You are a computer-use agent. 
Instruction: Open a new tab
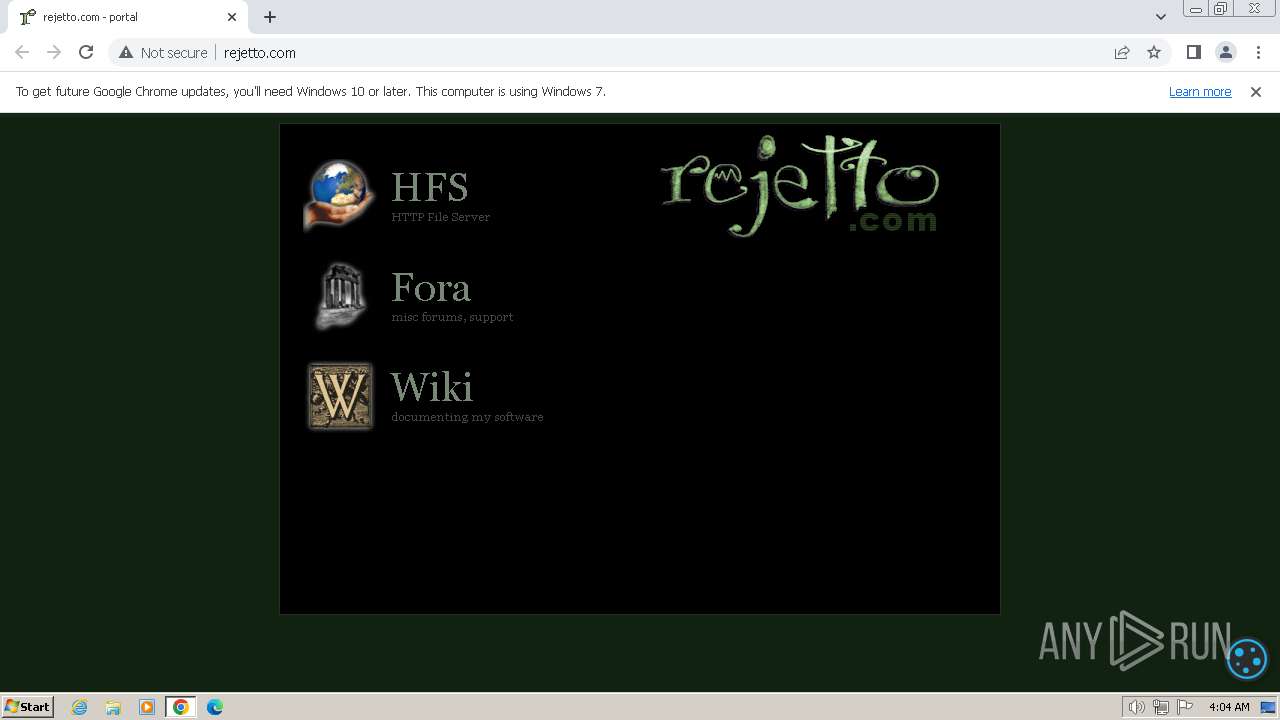pyautogui.click(x=270, y=17)
